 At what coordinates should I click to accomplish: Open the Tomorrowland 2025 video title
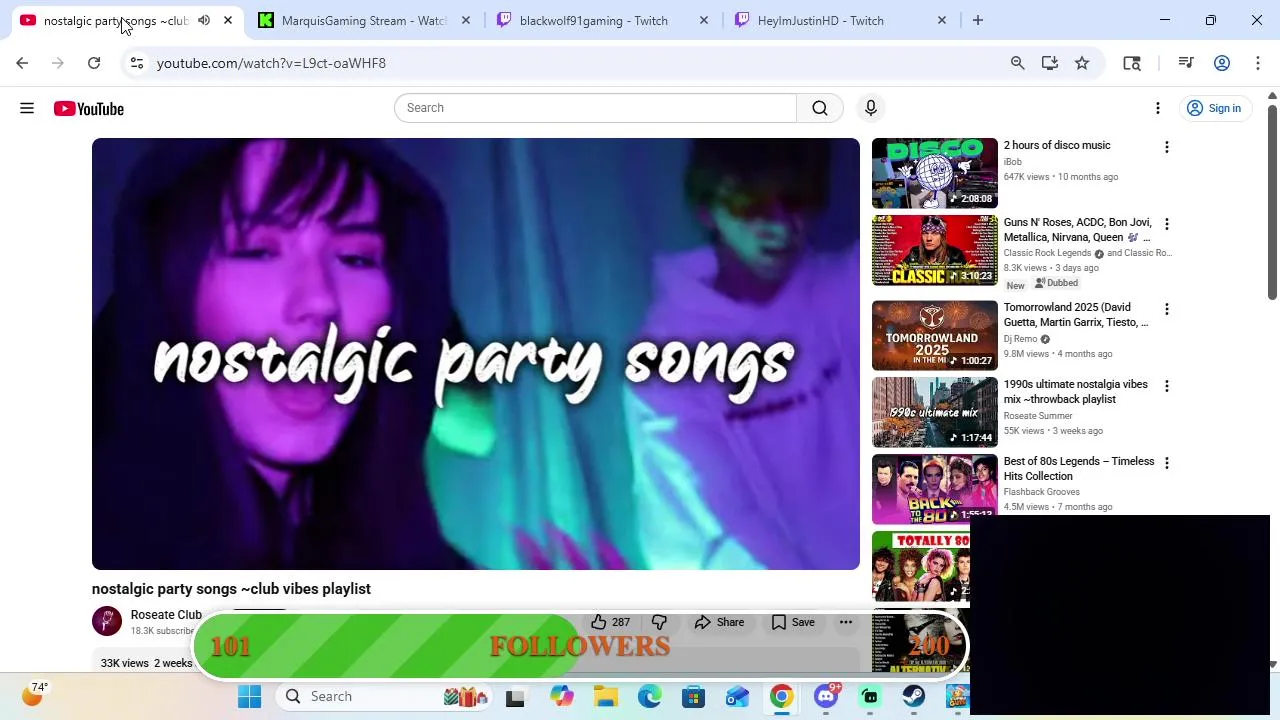[1076, 315]
